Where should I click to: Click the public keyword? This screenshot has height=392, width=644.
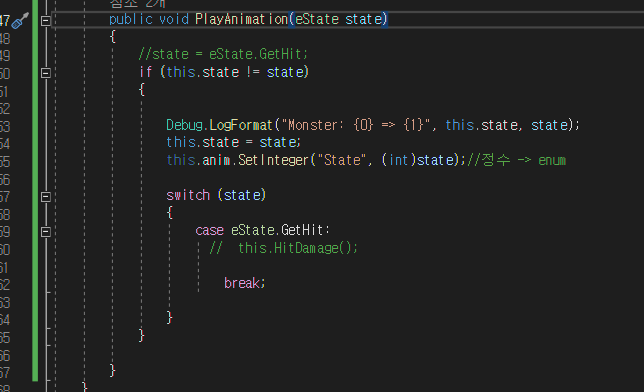tap(131, 19)
